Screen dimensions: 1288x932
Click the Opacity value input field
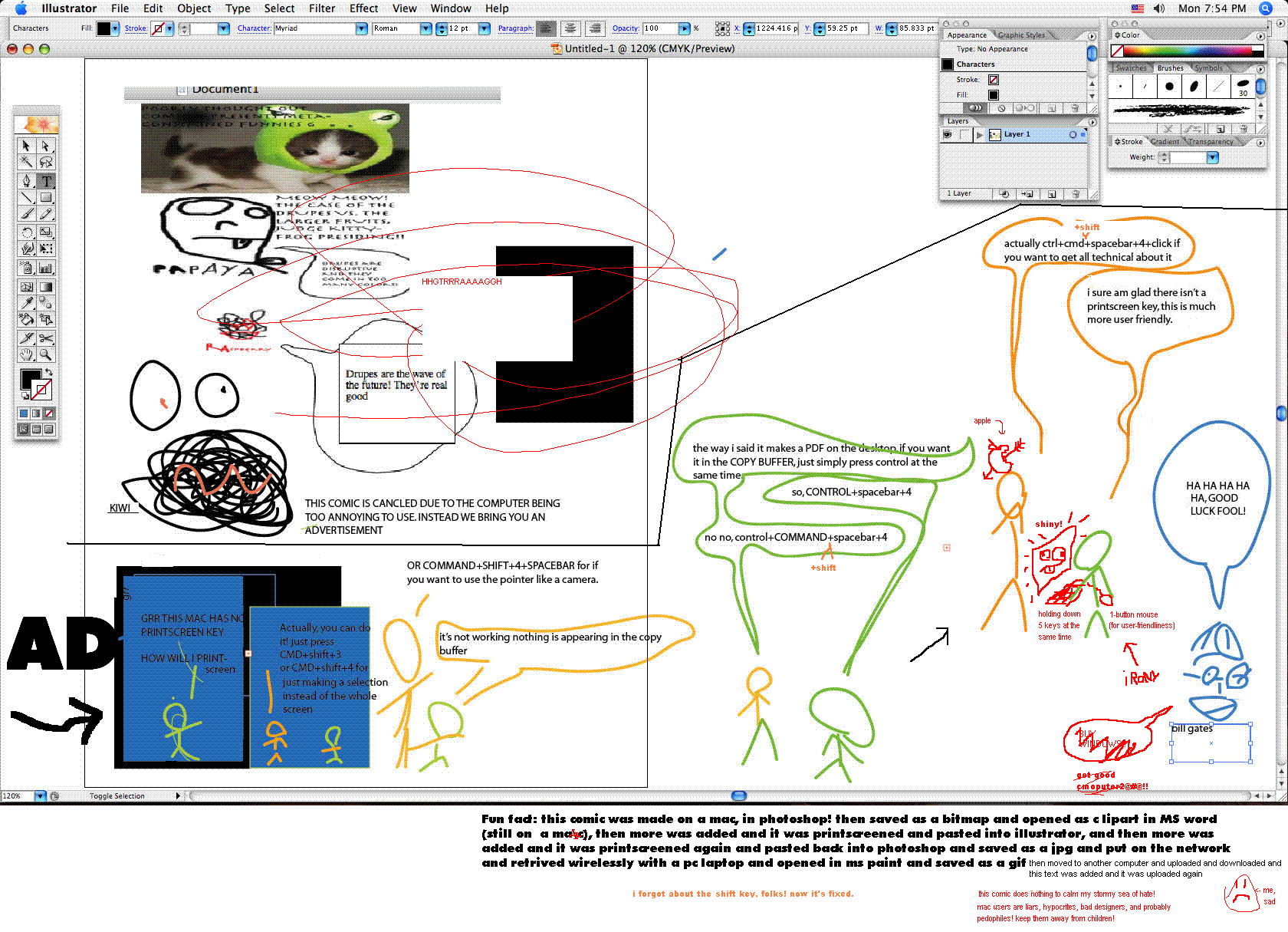point(660,28)
